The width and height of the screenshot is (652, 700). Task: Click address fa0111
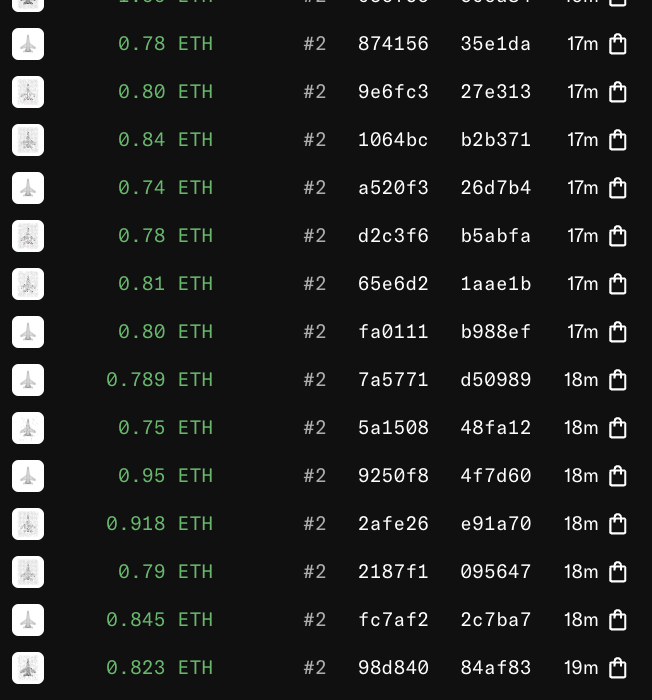393,332
